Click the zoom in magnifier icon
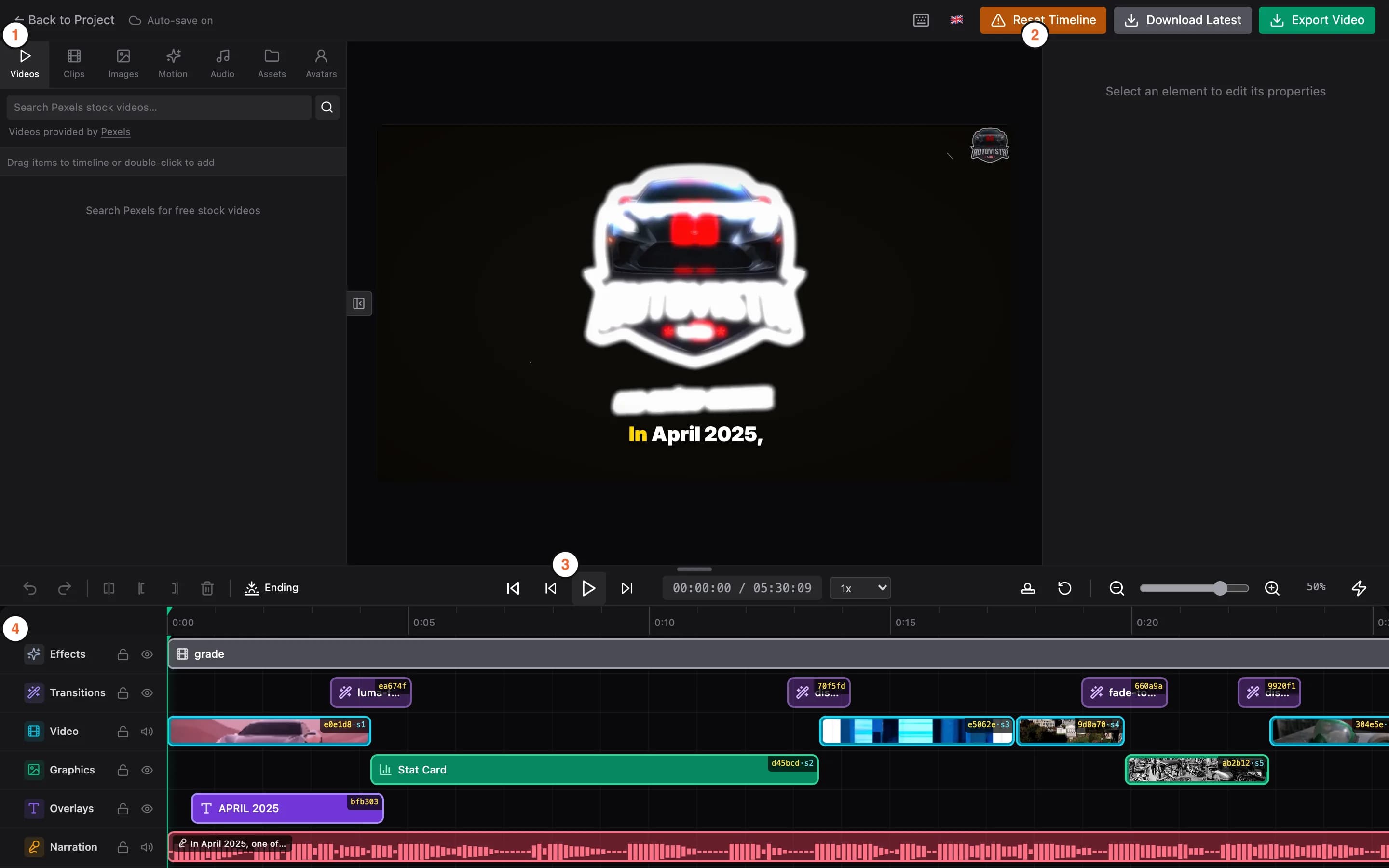 [x=1272, y=588]
